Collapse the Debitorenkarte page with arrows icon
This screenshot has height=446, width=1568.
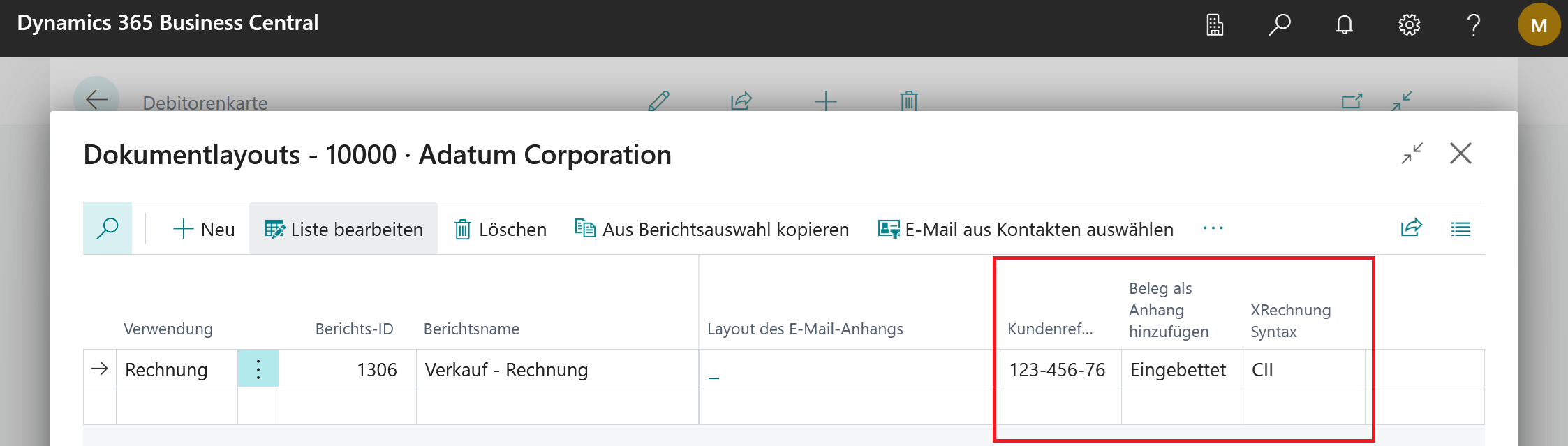(x=1402, y=101)
